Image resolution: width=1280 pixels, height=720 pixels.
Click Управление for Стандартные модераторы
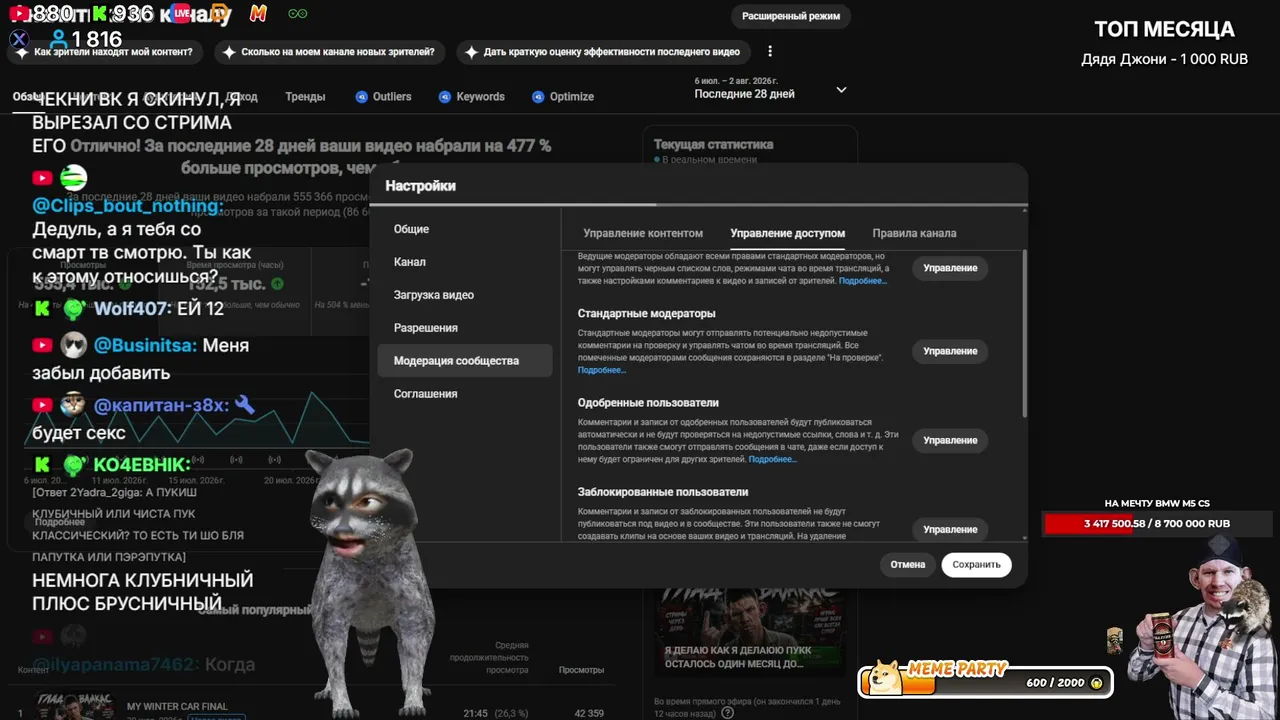(950, 351)
